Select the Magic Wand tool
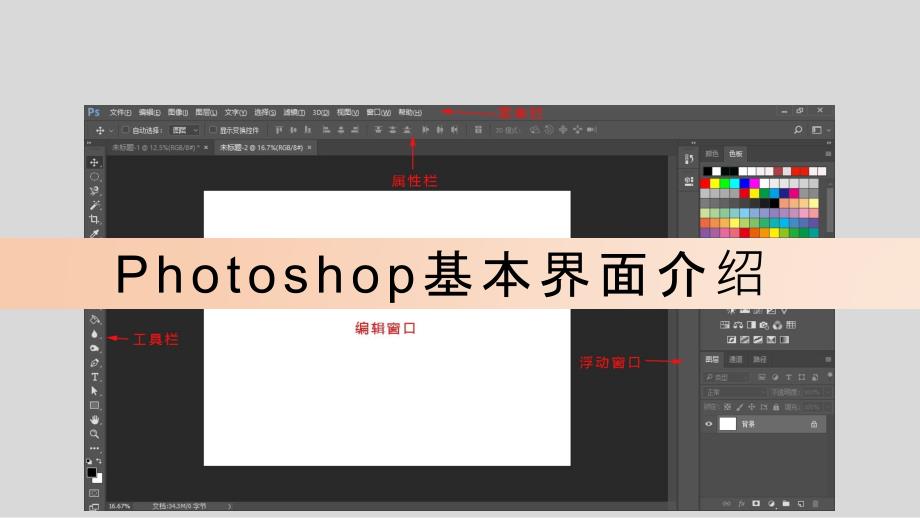Image resolution: width=920 pixels, height=518 pixels. 94,205
